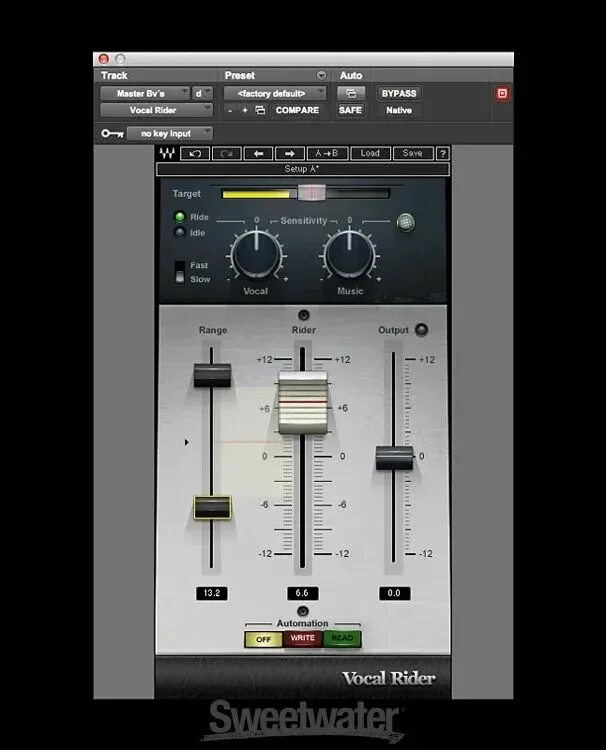This screenshot has width=606, height=750.
Task: Select Ride mode indicator
Action: point(180,217)
